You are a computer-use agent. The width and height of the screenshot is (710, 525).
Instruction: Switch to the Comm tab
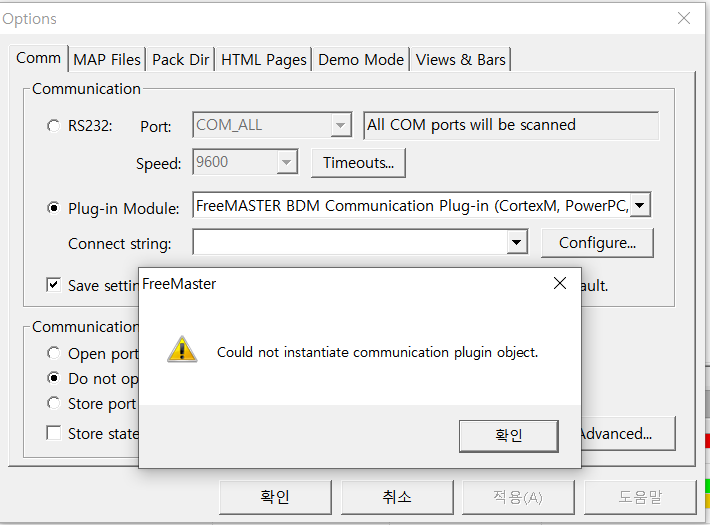coord(38,58)
